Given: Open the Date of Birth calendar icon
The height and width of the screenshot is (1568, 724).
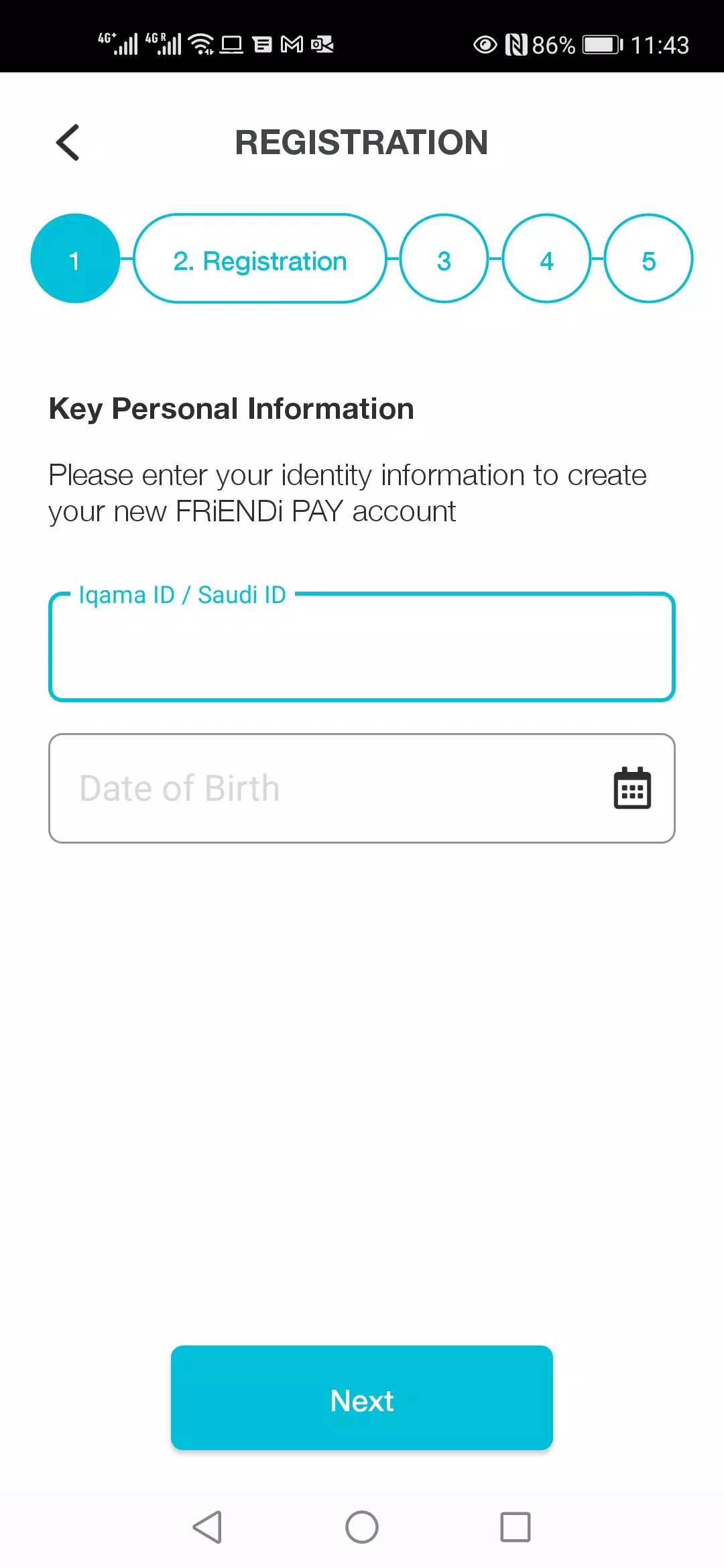Looking at the screenshot, I should point(632,788).
